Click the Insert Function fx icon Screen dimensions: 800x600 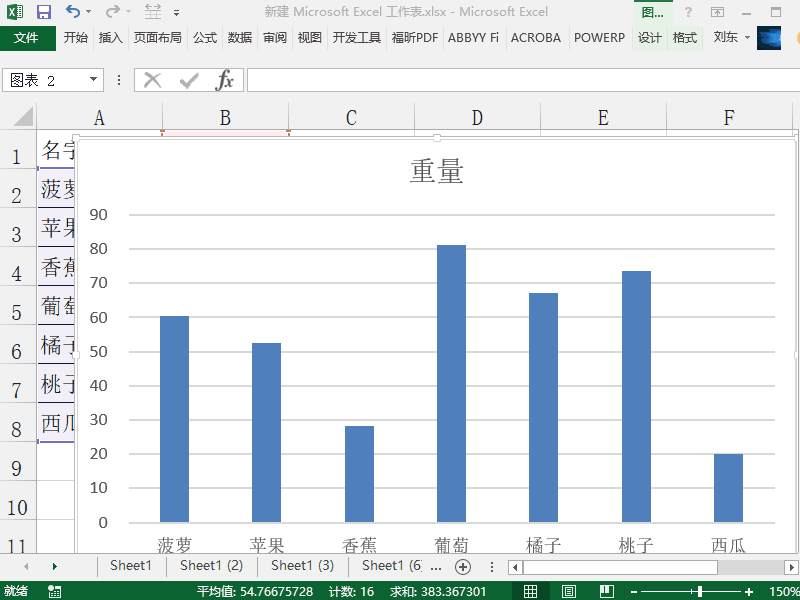tap(225, 80)
